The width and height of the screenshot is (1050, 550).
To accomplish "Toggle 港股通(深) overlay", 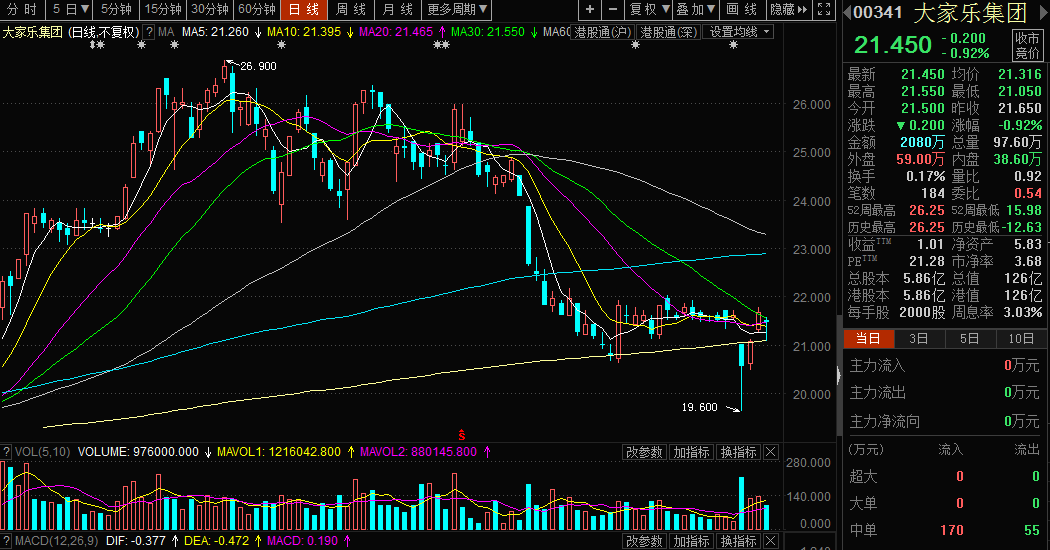I will pos(668,32).
